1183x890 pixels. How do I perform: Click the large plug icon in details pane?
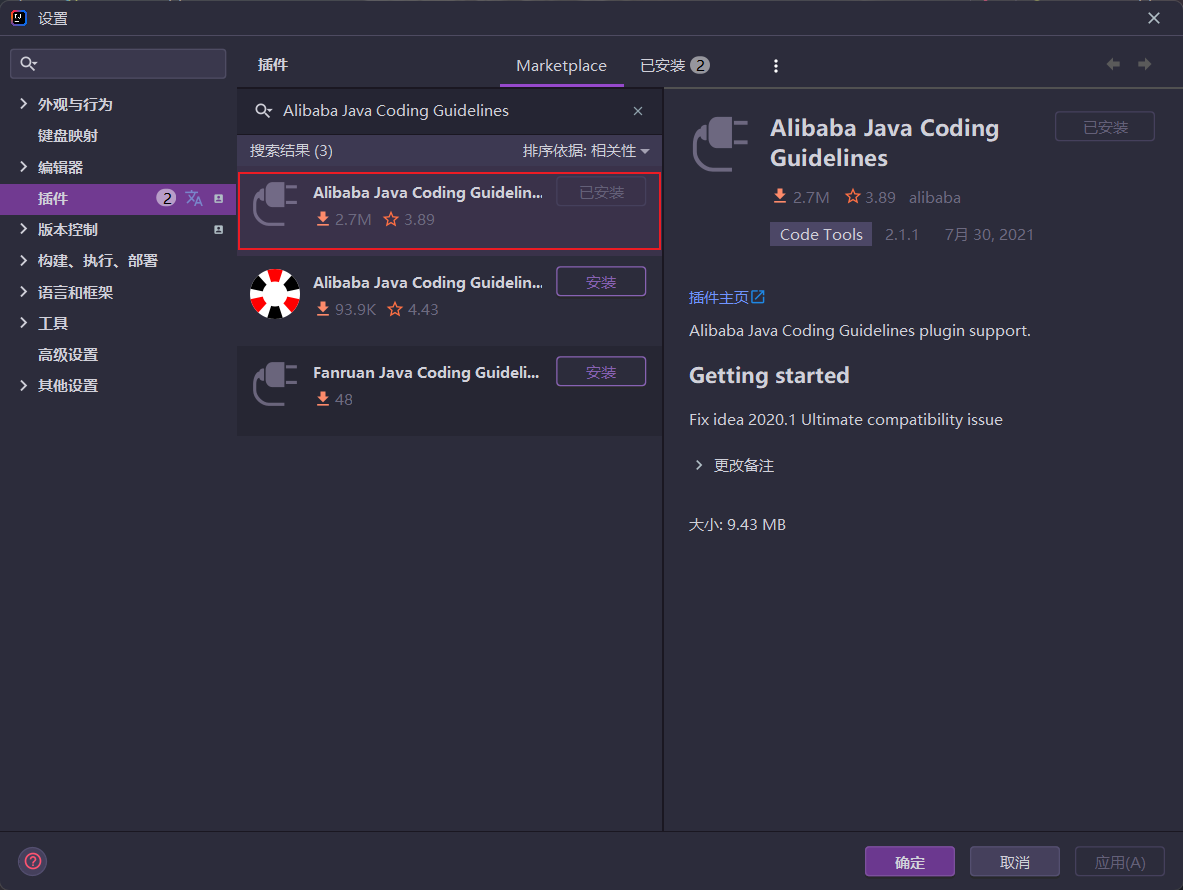721,144
